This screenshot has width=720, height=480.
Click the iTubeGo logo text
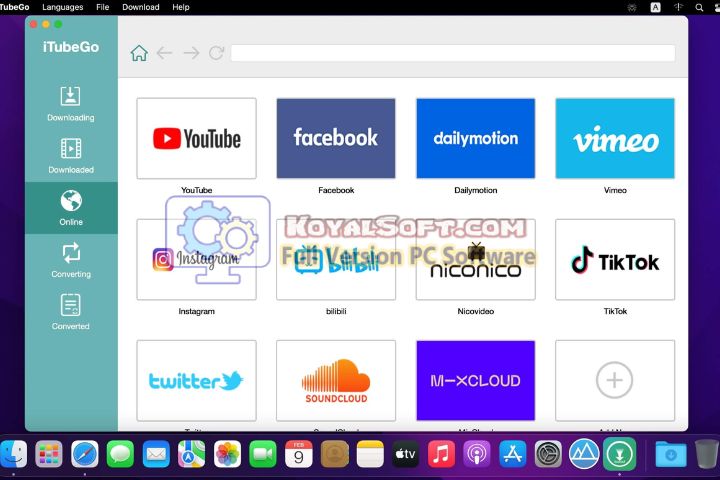pos(71,47)
